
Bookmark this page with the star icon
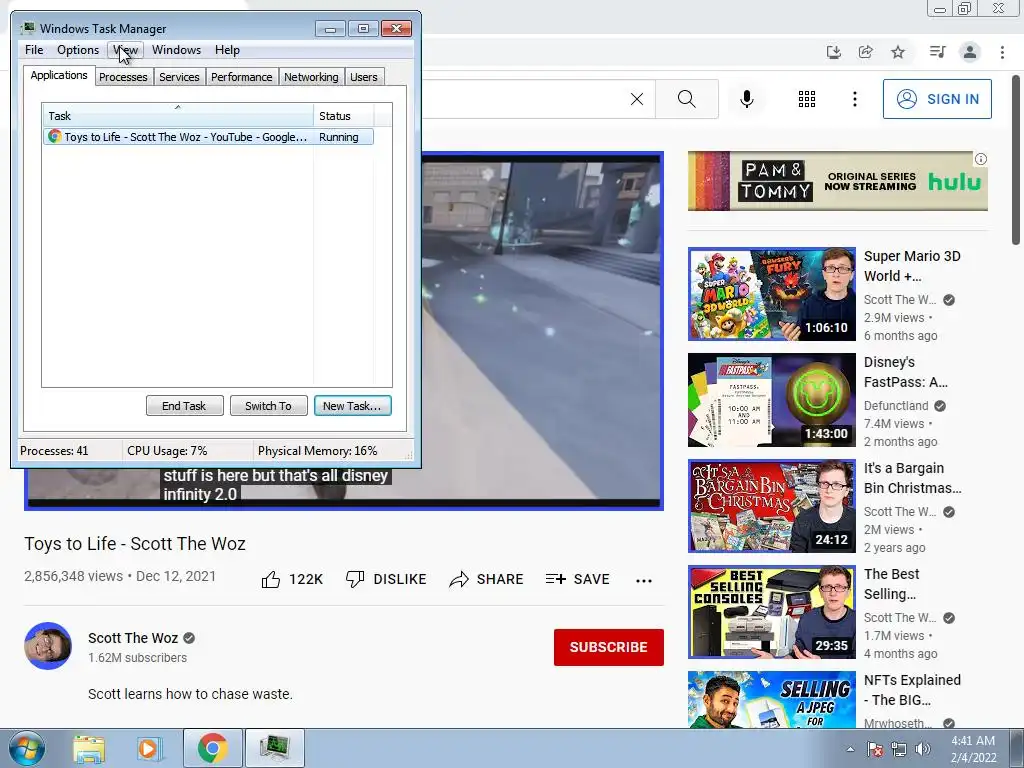click(898, 52)
